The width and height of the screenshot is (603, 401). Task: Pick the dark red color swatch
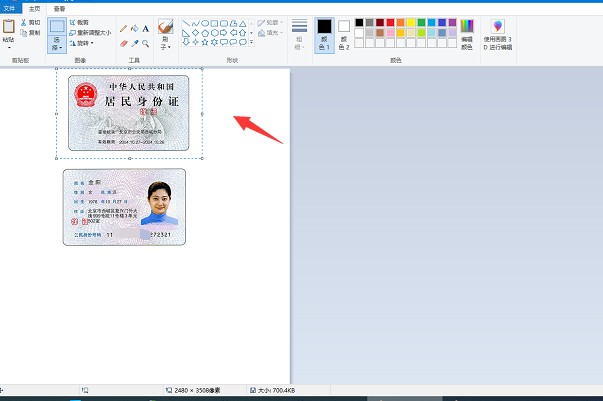tap(380, 23)
